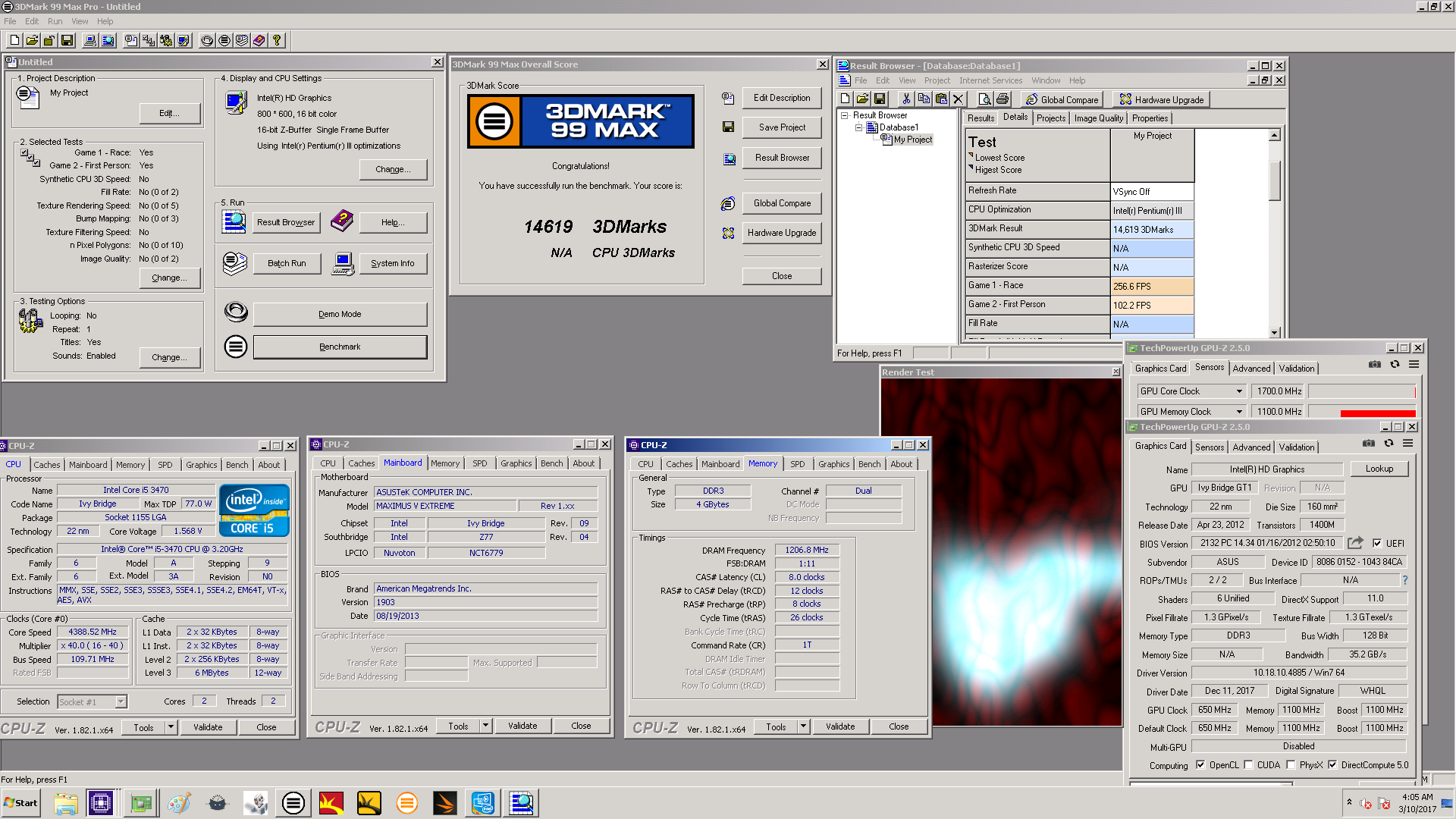Open the GPU Core Clock sensor dropdown
Screen dimensions: 1456x819
(x=1239, y=391)
